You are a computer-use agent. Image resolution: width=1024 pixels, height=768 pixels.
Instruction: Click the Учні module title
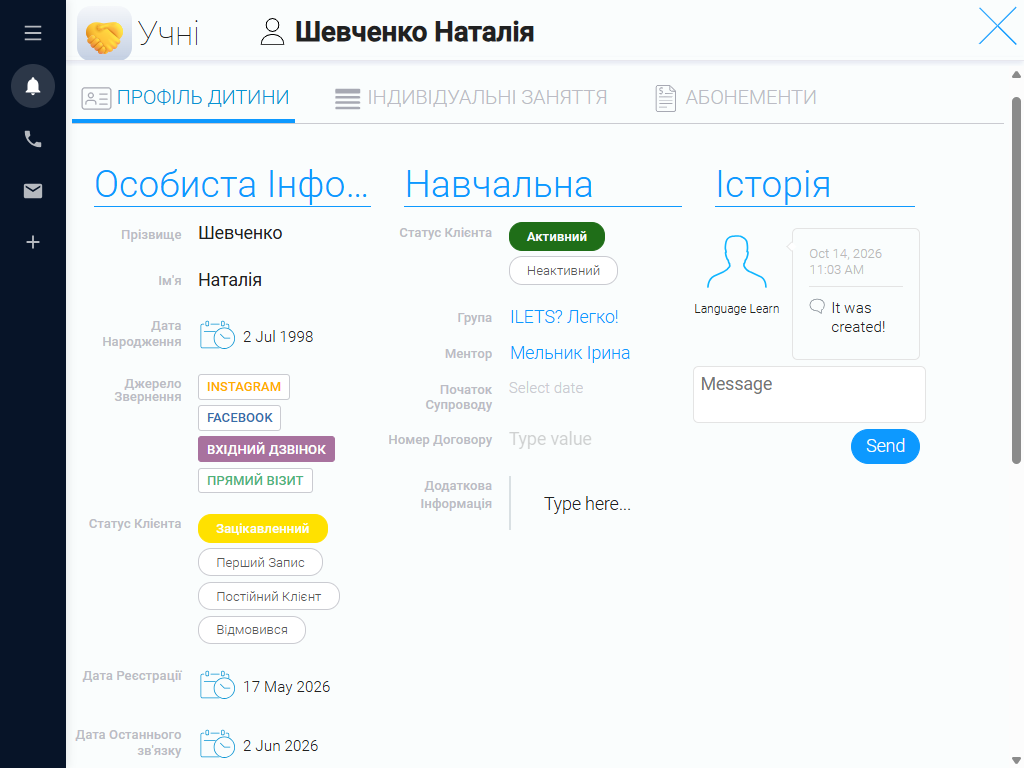168,33
